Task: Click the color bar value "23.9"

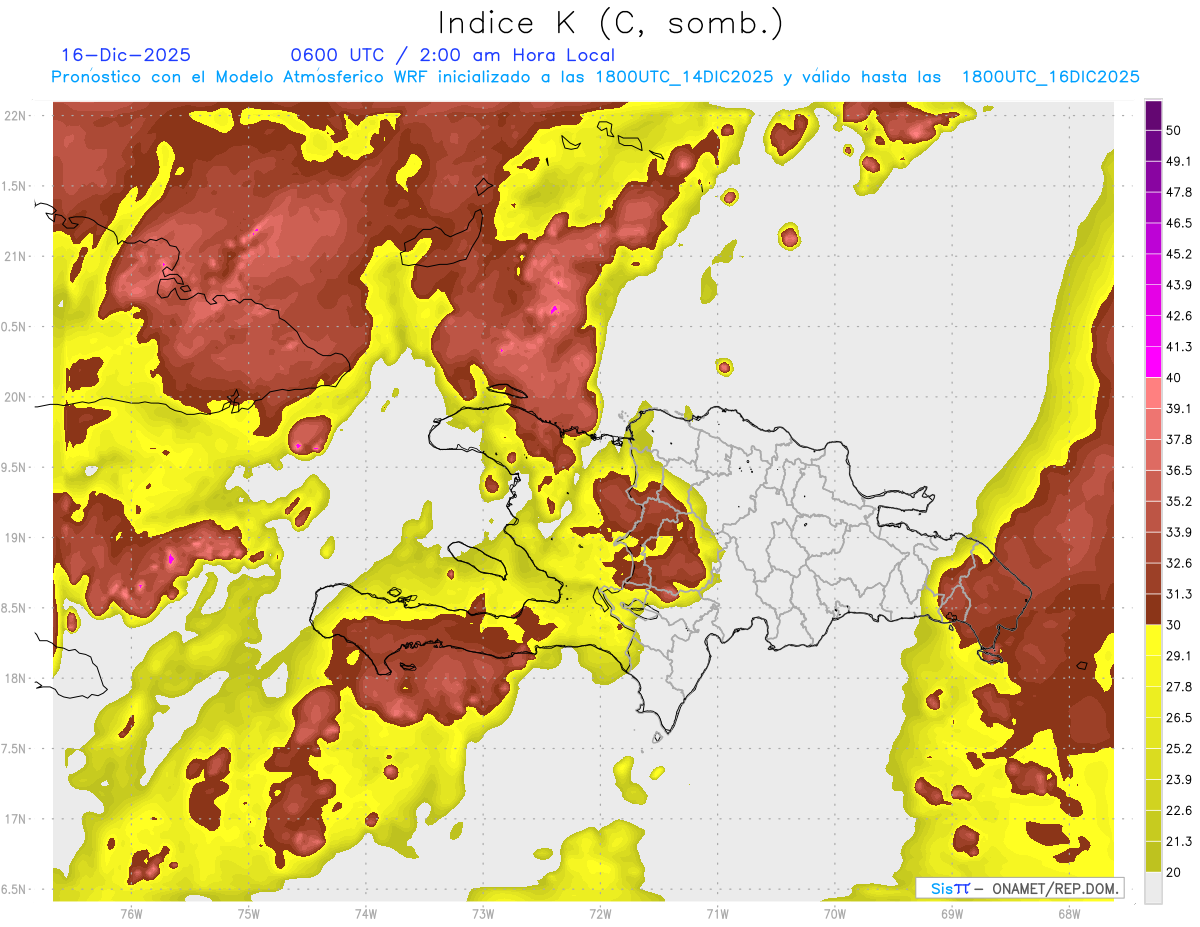Action: [x=1180, y=779]
